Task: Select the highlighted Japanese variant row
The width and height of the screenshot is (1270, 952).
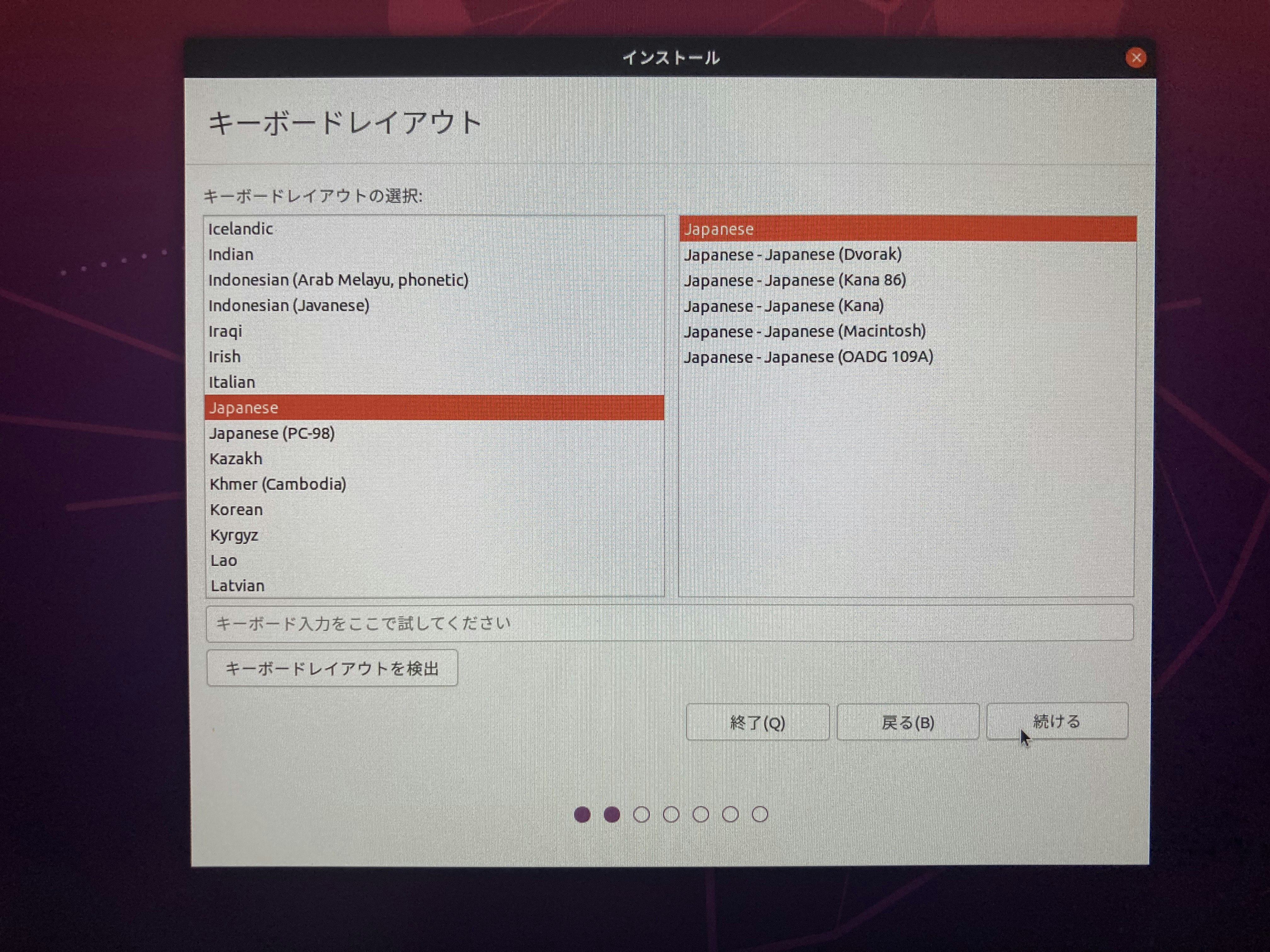Action: [x=907, y=229]
